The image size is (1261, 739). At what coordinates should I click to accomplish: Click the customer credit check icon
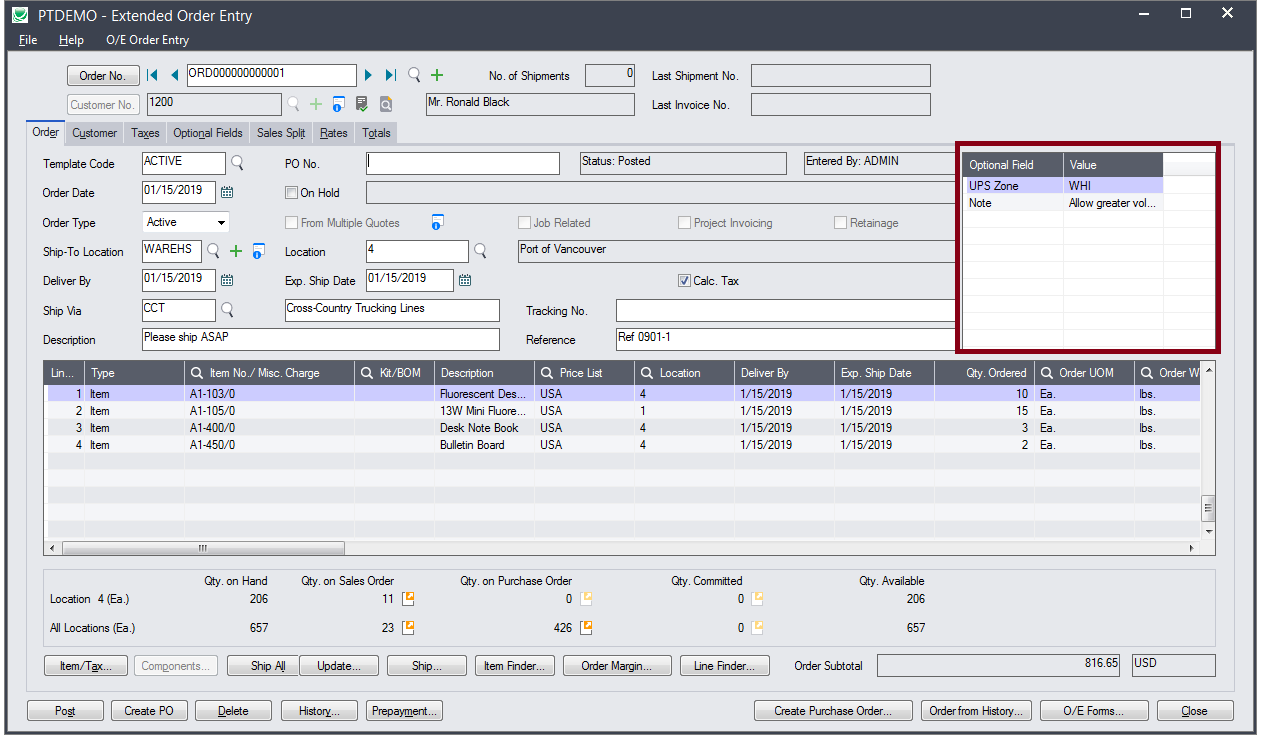coord(362,104)
